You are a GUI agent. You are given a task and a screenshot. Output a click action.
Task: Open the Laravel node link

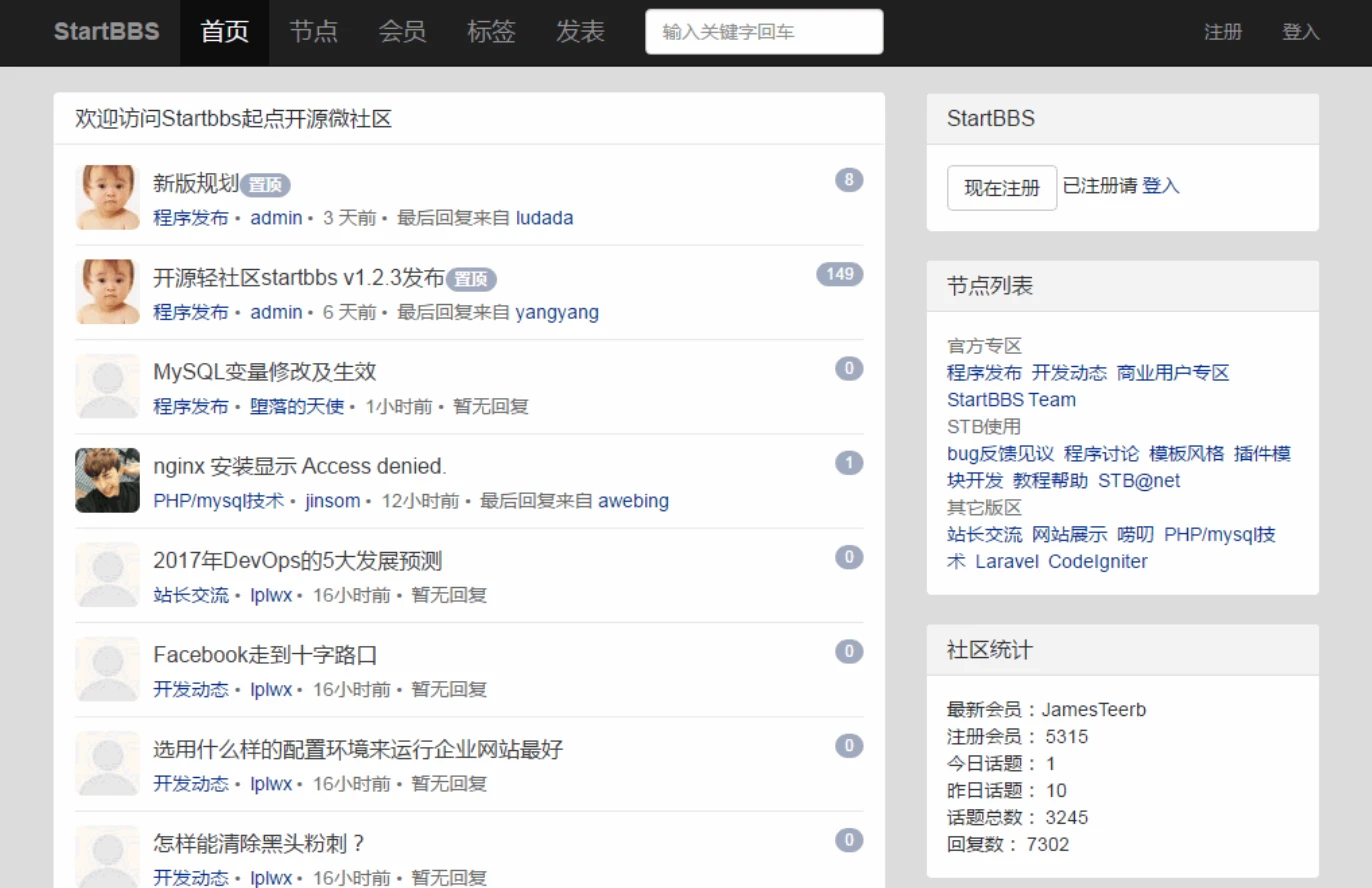(1006, 561)
